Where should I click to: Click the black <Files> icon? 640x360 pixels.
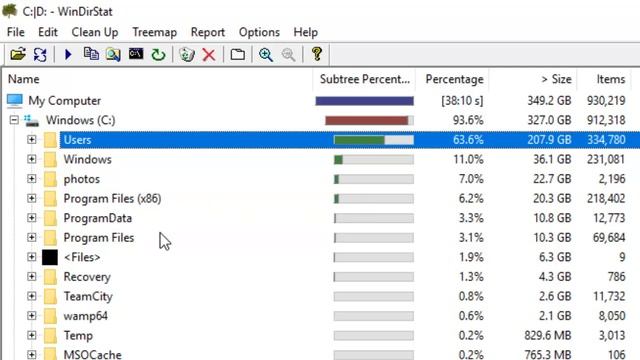[50, 258]
